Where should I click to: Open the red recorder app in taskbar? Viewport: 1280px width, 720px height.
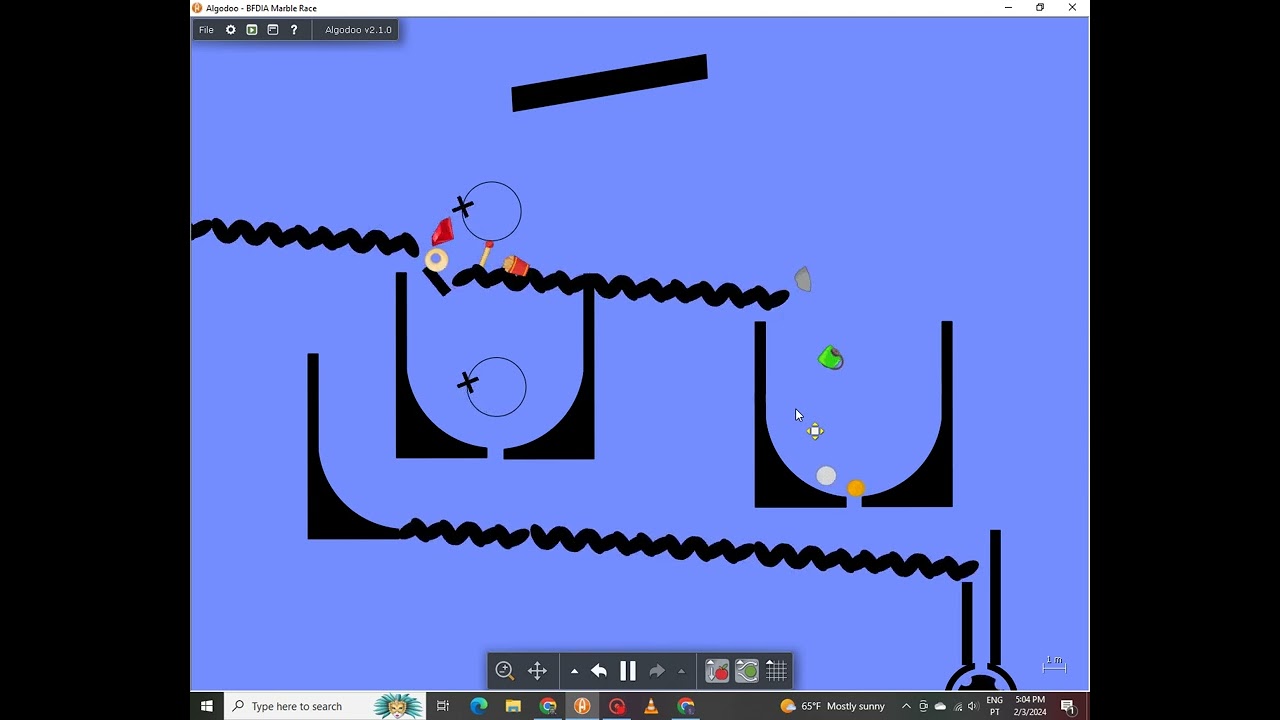click(617, 706)
